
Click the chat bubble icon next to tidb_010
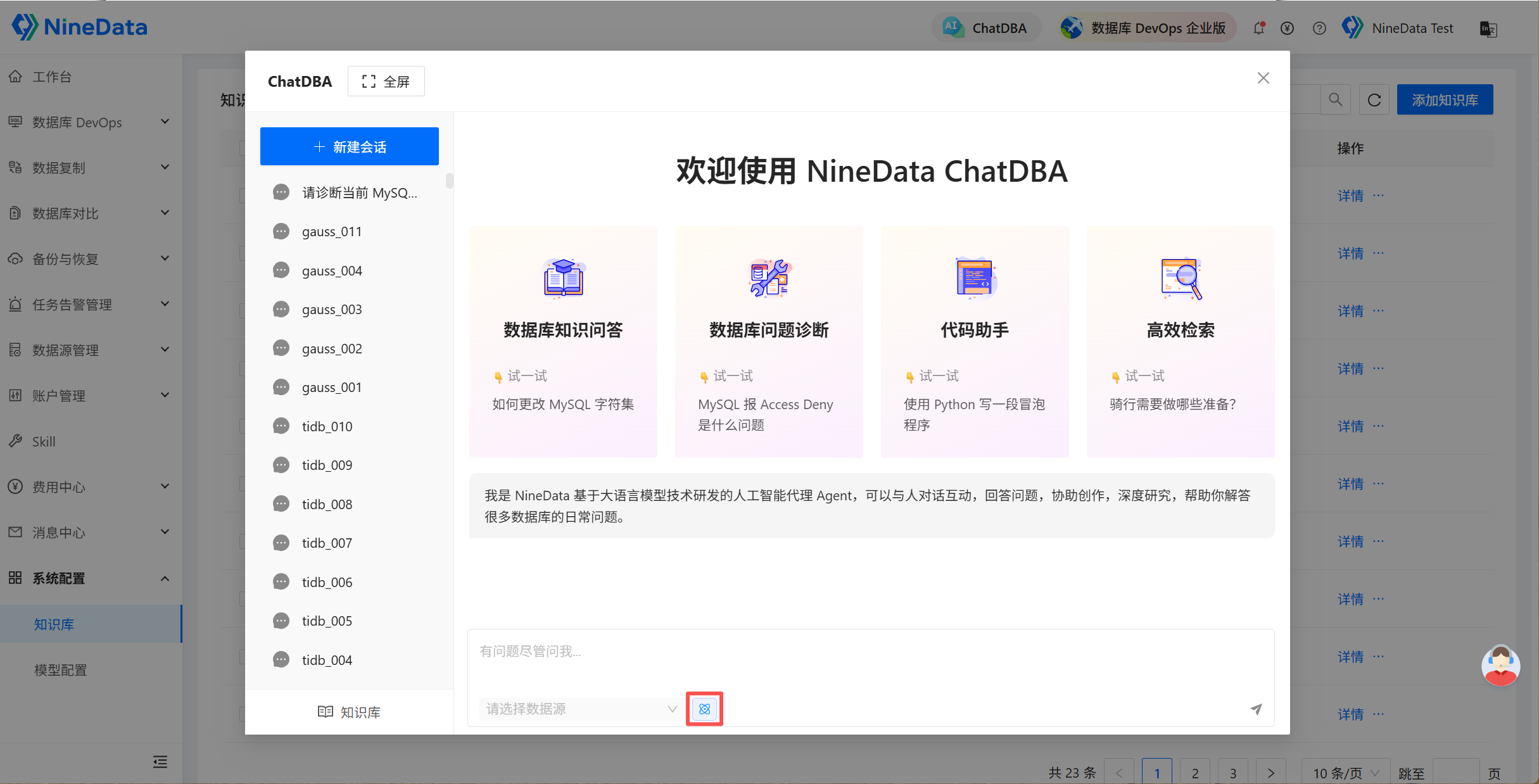pyautogui.click(x=281, y=426)
